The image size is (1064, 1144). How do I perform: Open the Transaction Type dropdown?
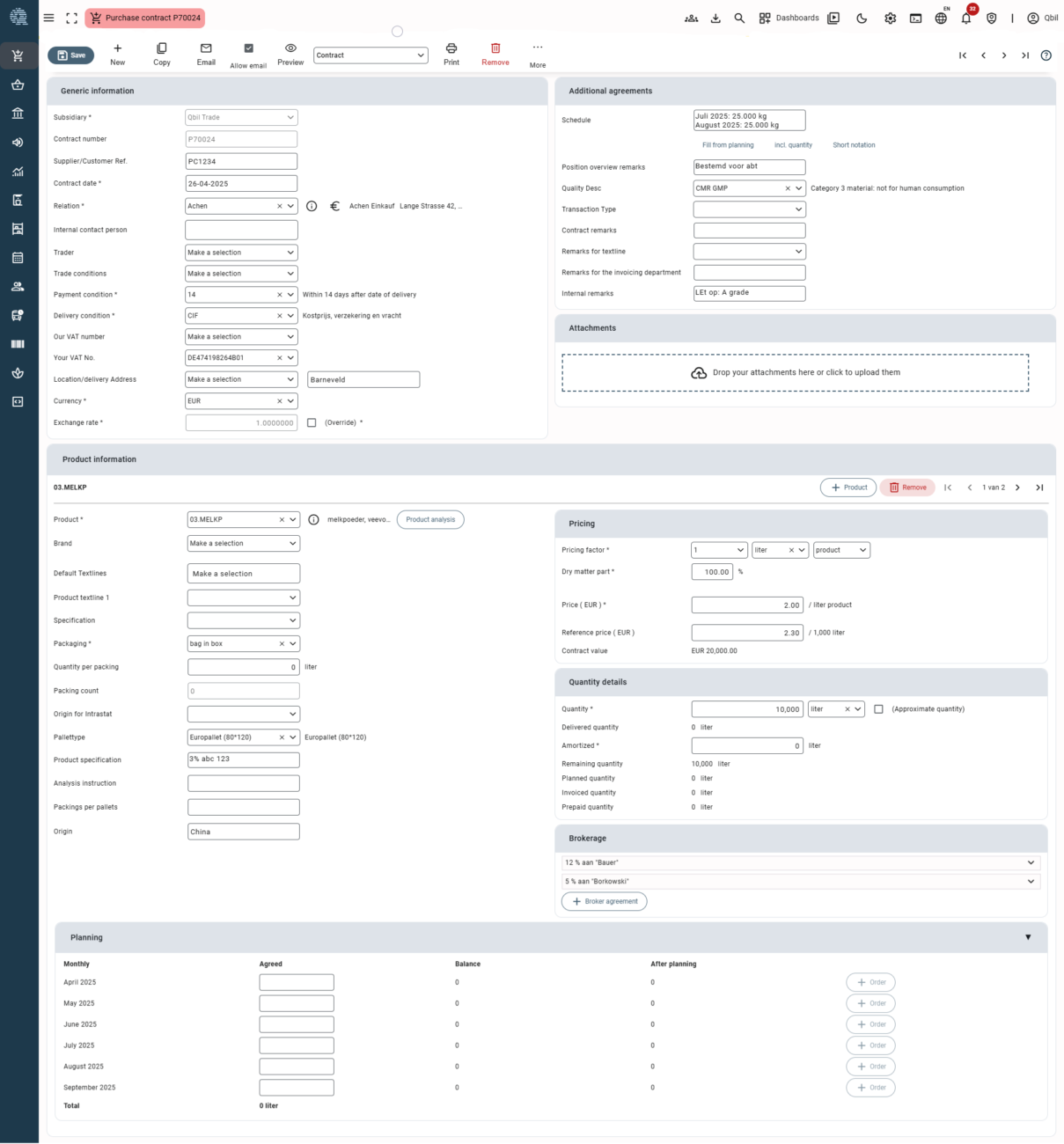[750, 209]
